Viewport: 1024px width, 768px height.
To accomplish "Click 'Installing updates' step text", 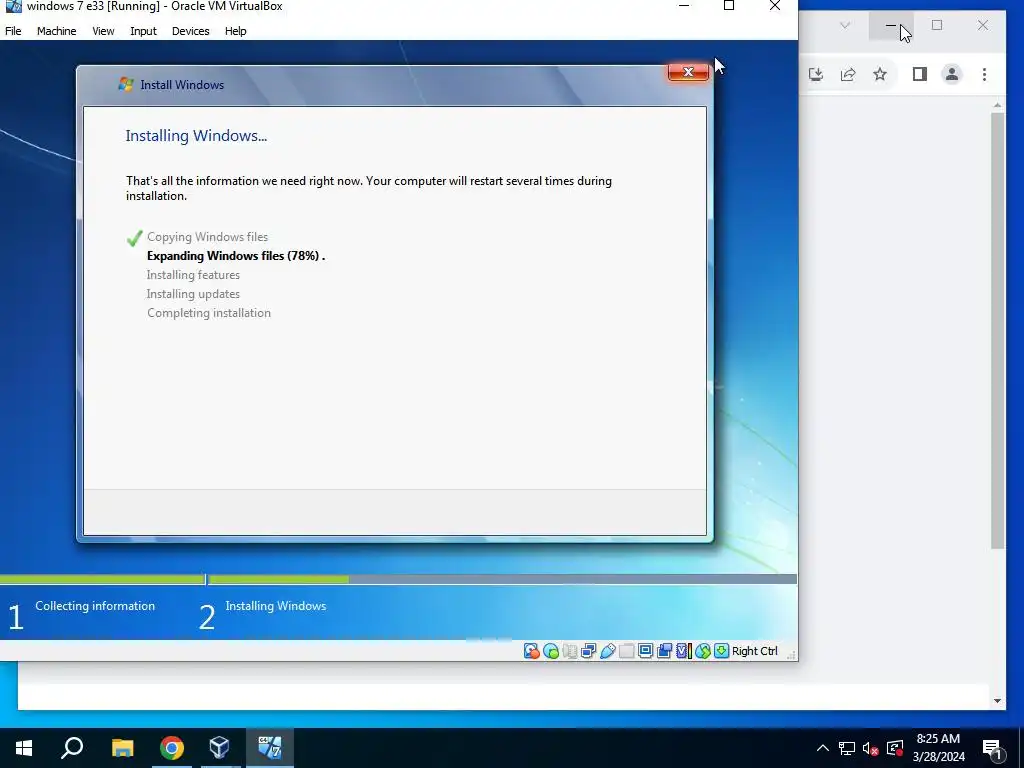I will click(193, 294).
